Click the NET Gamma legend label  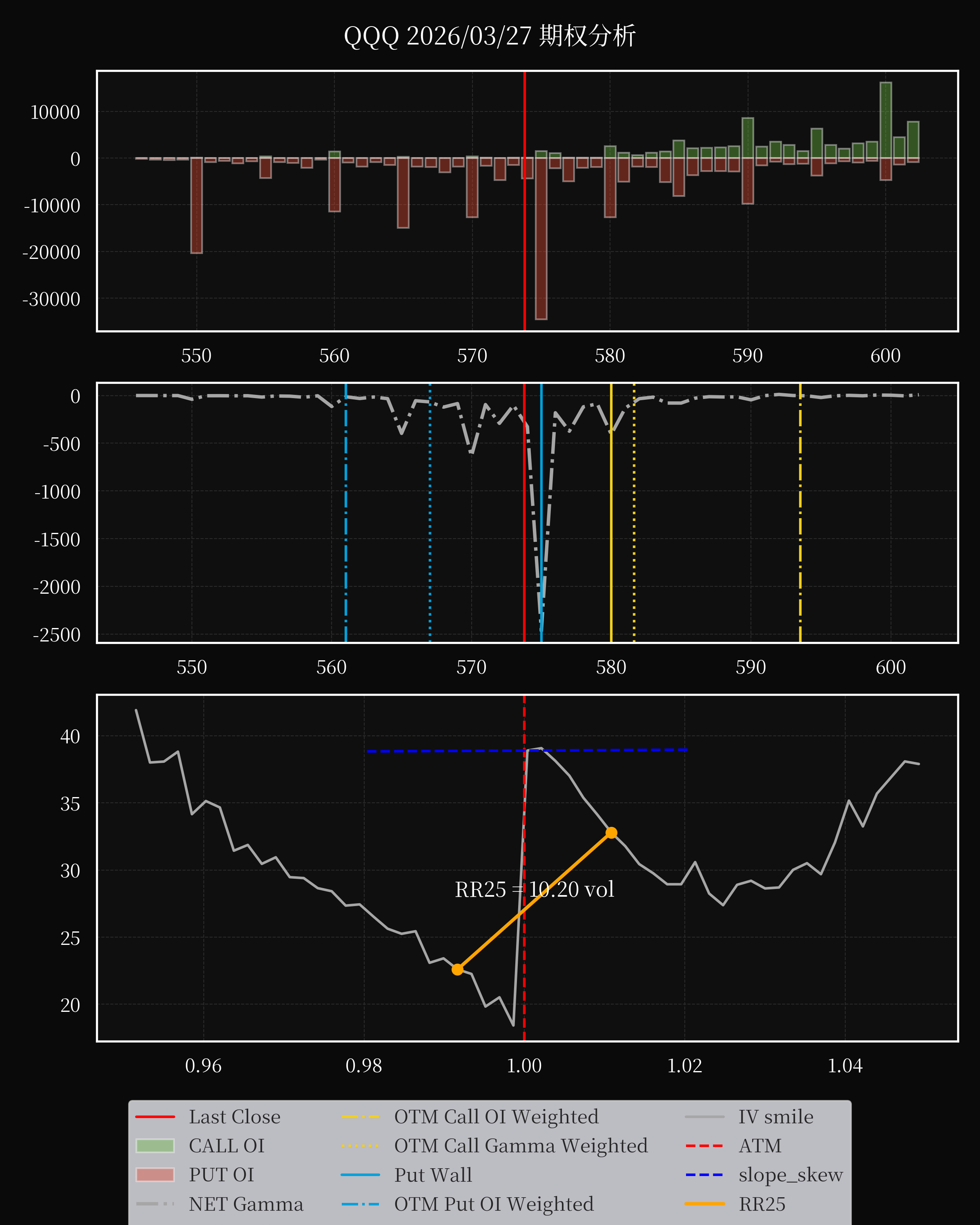[x=246, y=1204]
